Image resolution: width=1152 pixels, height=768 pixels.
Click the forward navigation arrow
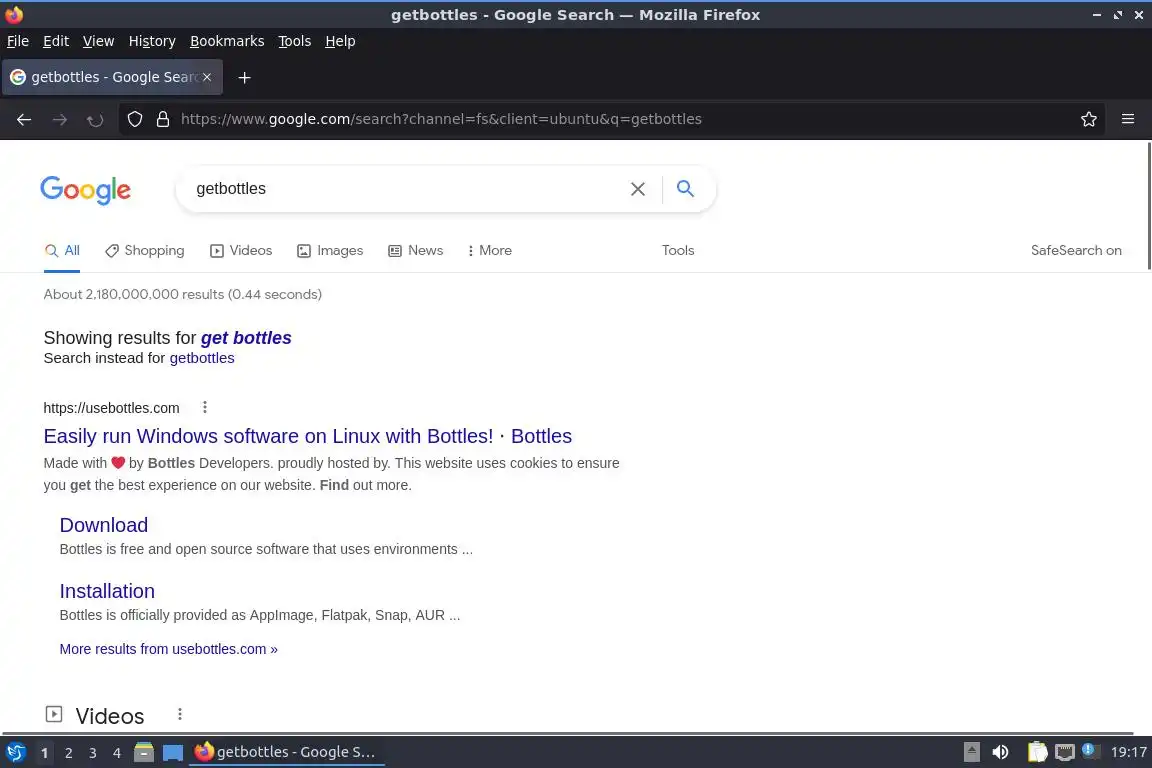60,119
